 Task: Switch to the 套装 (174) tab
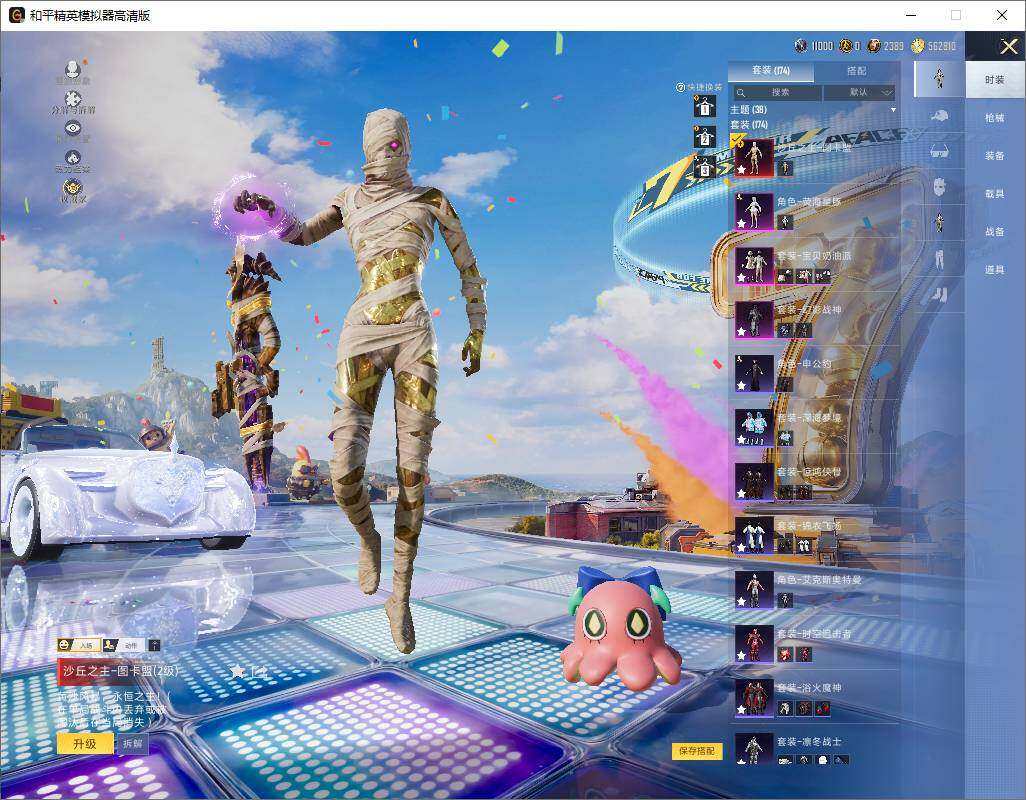tap(771, 70)
